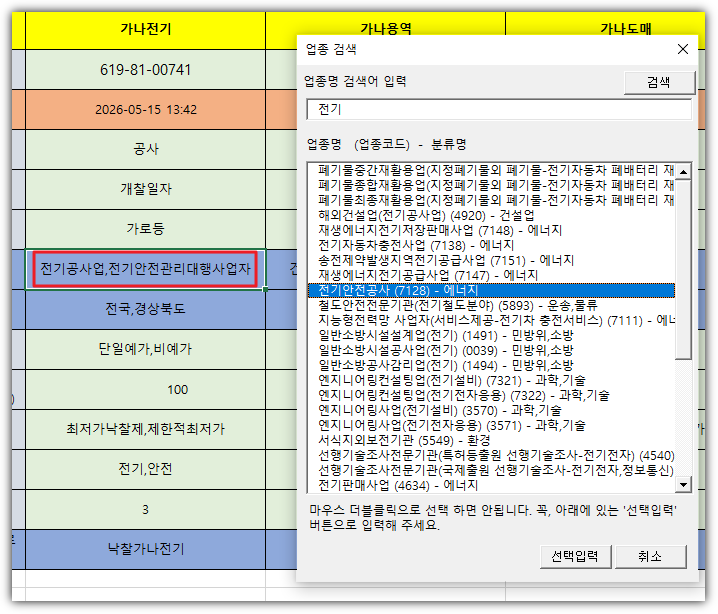The height and width of the screenshot is (614, 718).
Task: Click the 낙찰가나전기 cell
Action: coord(146,549)
